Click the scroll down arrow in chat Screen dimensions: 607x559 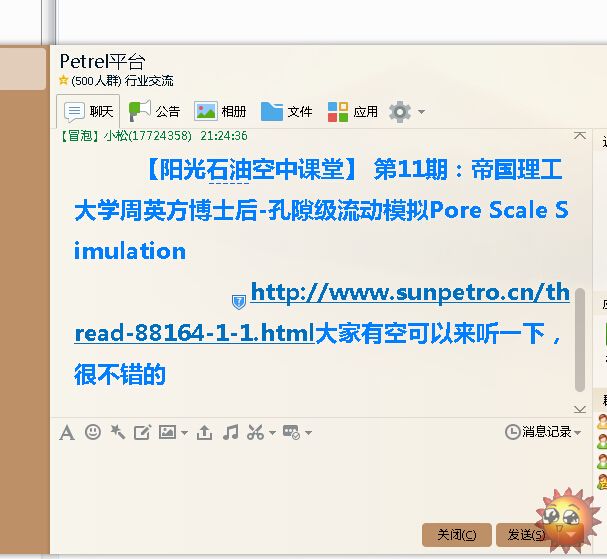point(580,409)
